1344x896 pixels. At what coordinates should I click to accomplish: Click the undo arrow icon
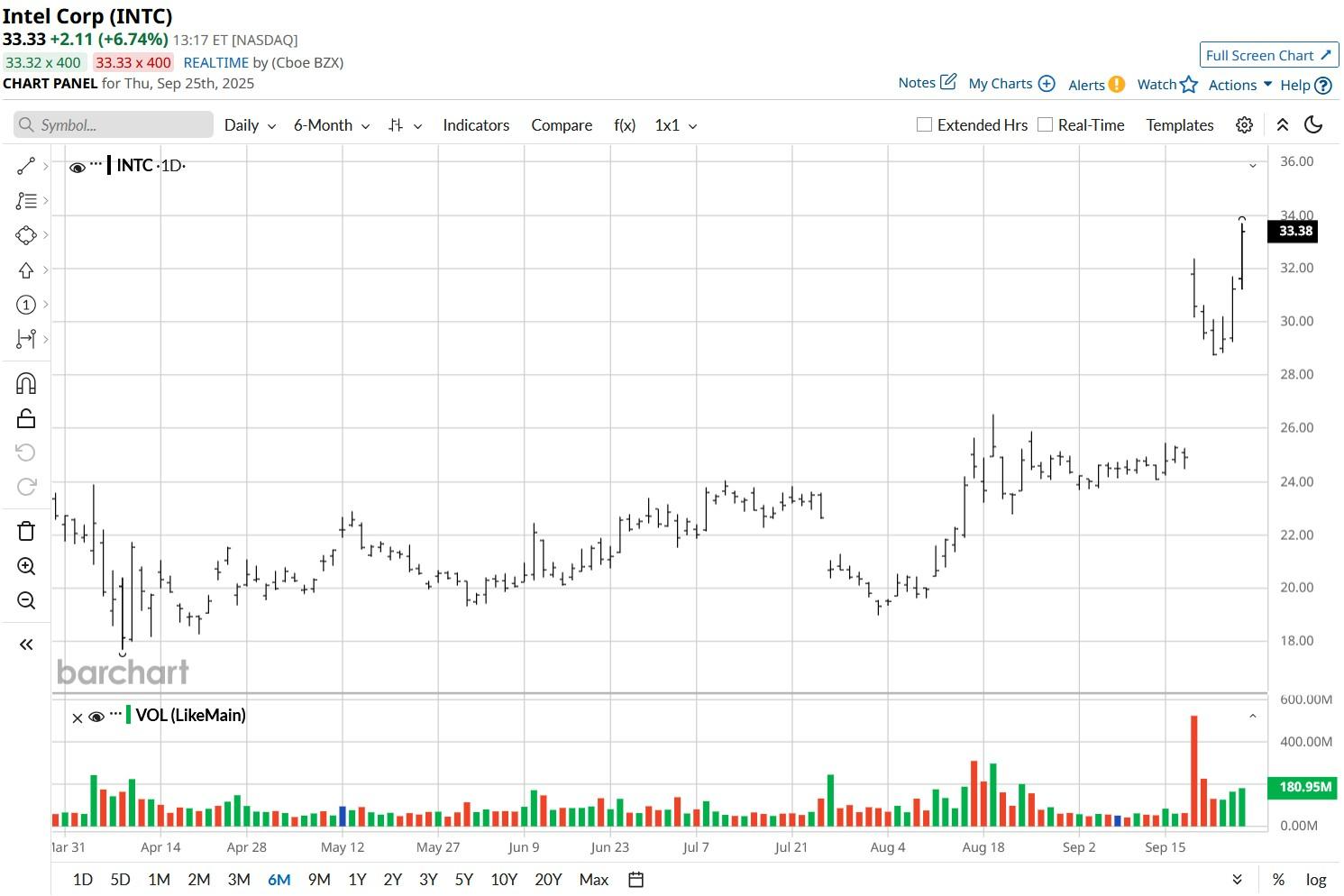click(26, 453)
